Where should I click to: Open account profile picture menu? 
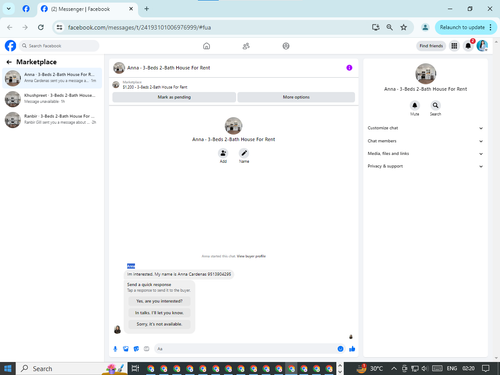coord(482,46)
